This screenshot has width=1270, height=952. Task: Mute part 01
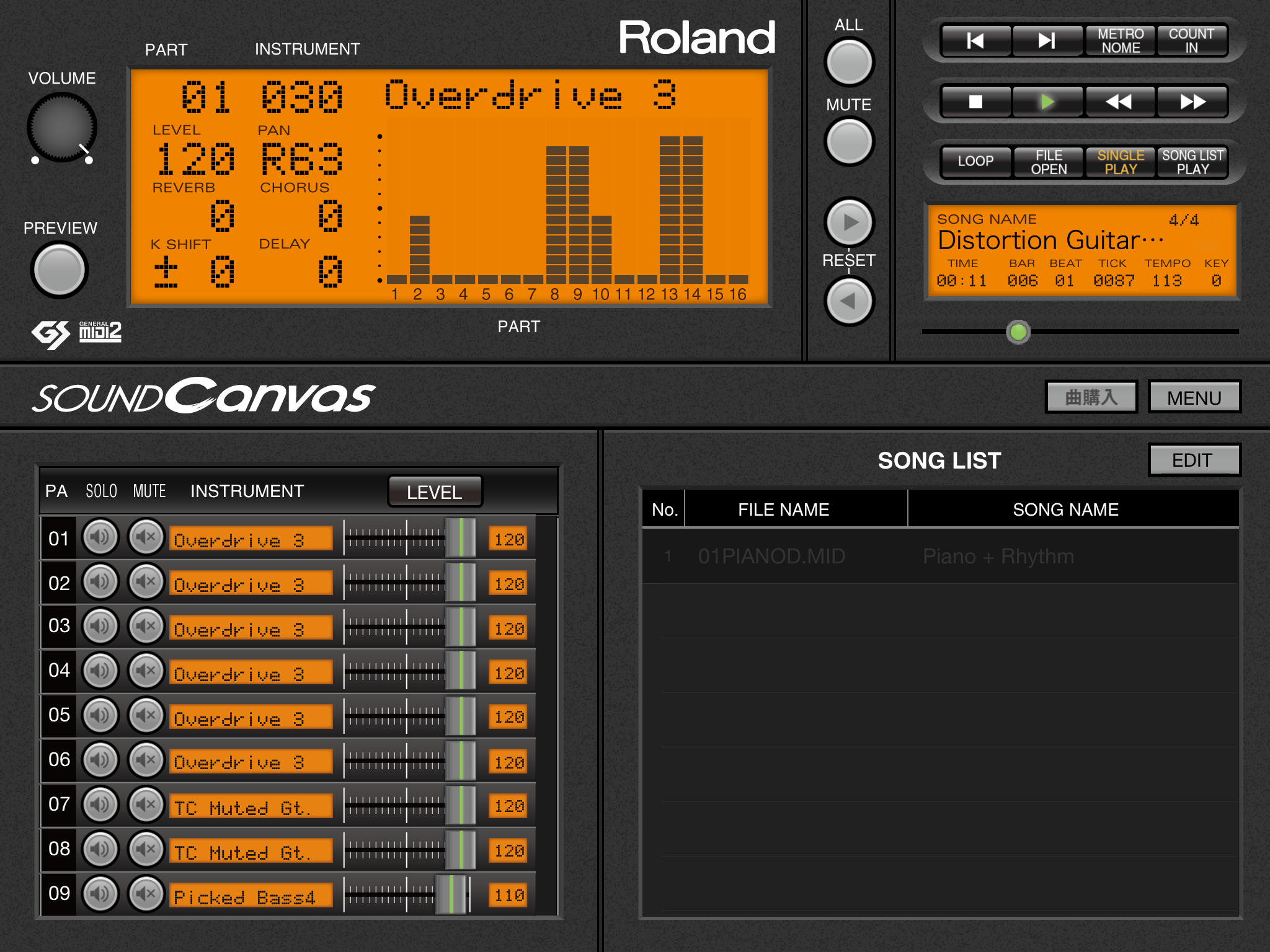[x=146, y=537]
